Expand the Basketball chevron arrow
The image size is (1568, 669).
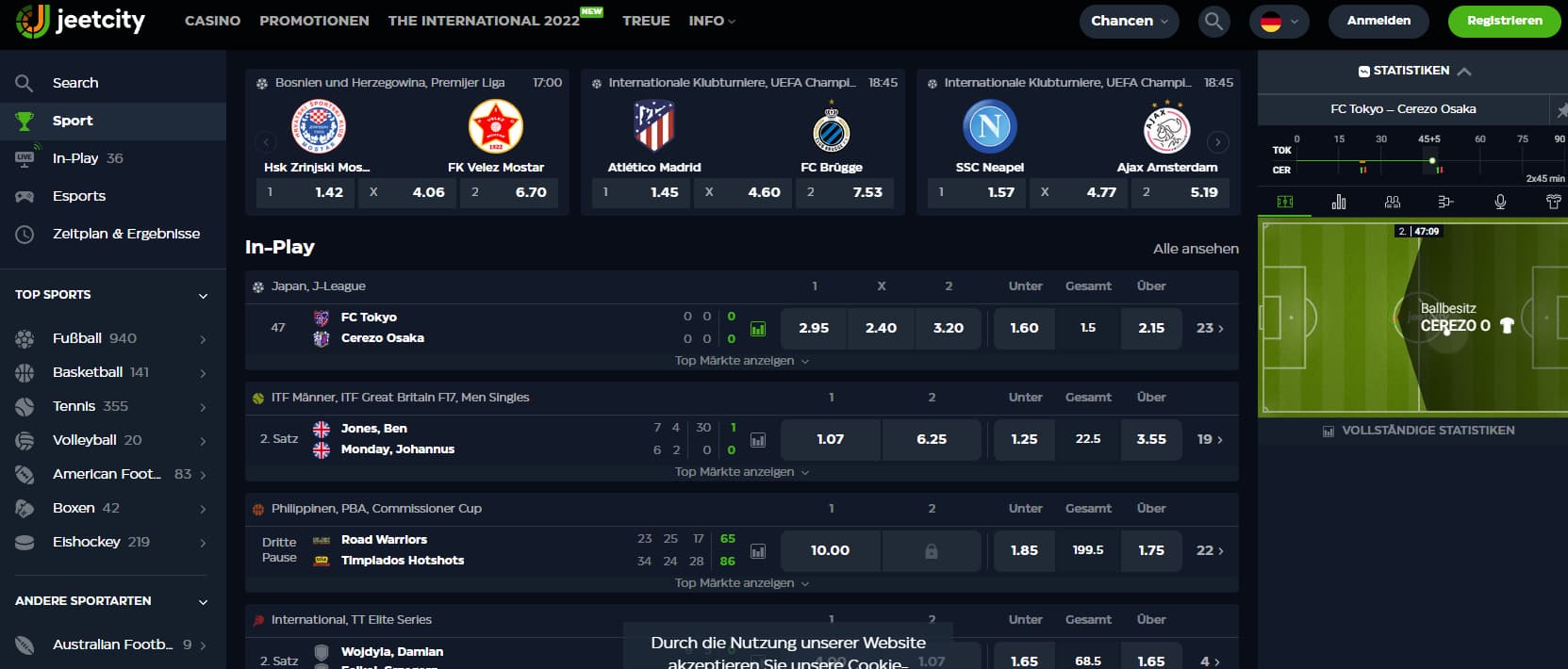203,373
